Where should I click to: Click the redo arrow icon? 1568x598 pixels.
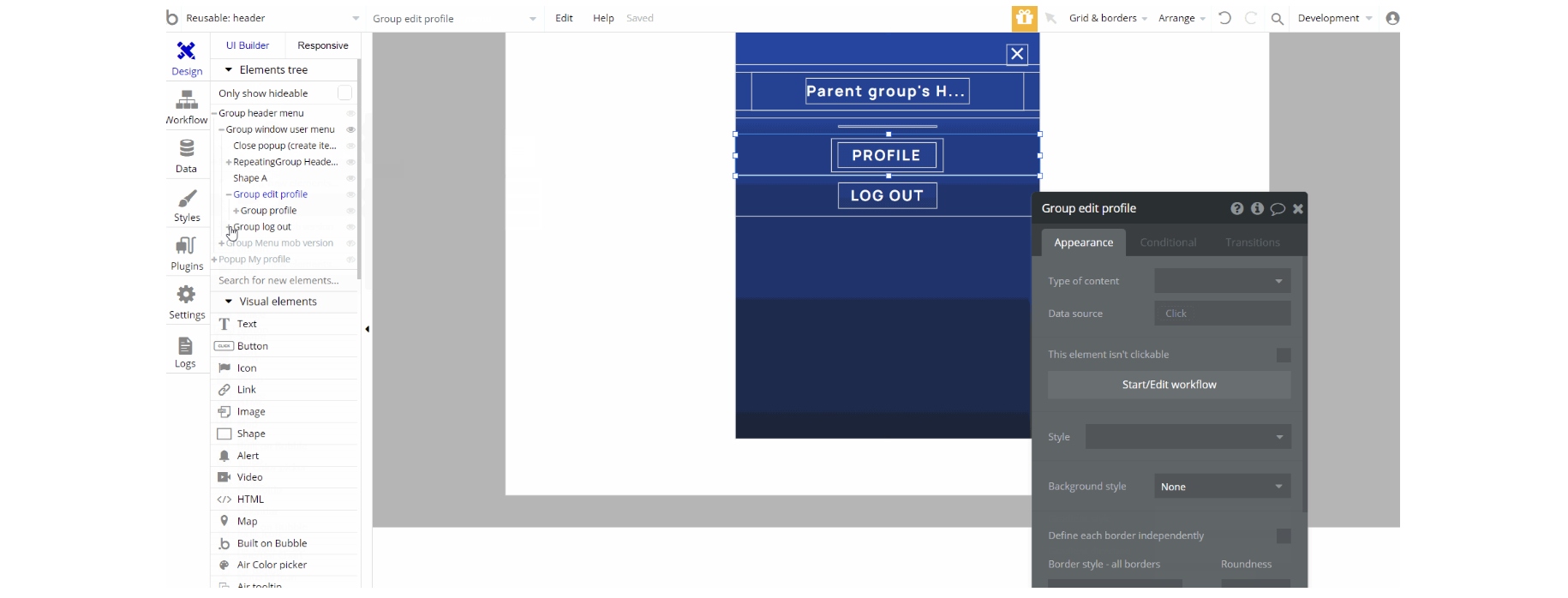point(1251,18)
